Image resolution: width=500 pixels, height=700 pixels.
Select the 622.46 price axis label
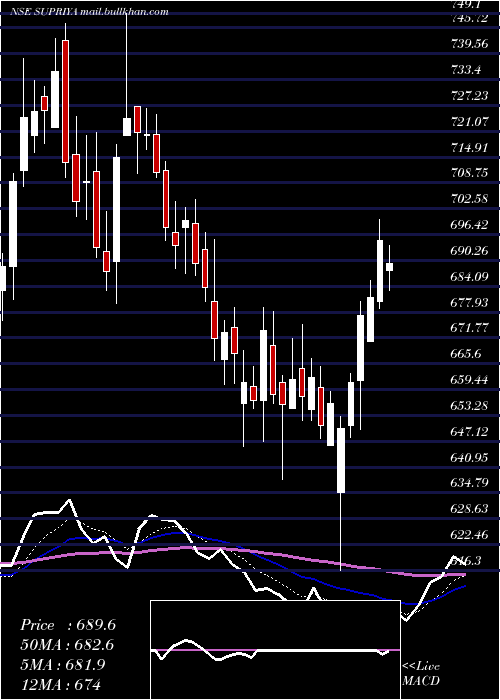pyautogui.click(x=467, y=535)
